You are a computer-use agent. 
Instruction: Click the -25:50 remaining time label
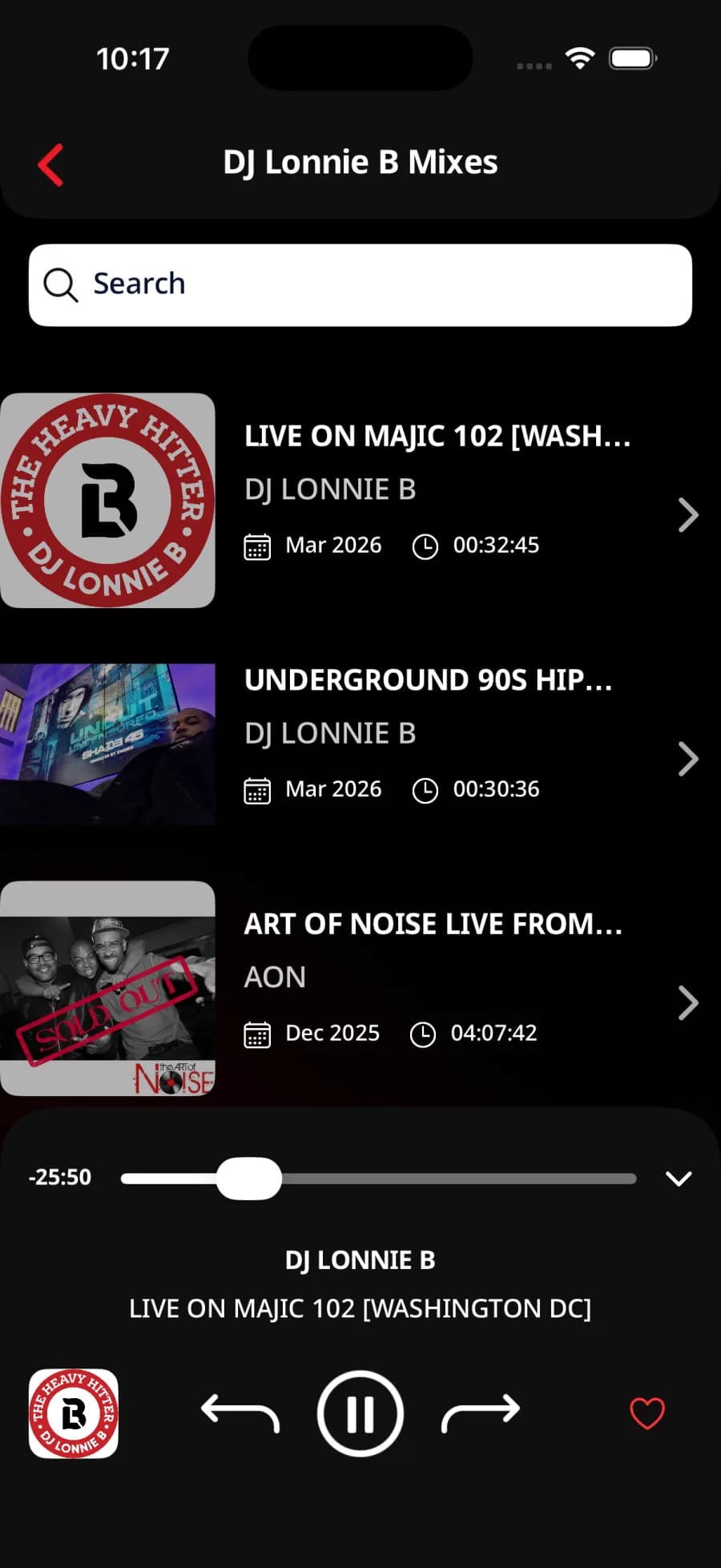60,1177
